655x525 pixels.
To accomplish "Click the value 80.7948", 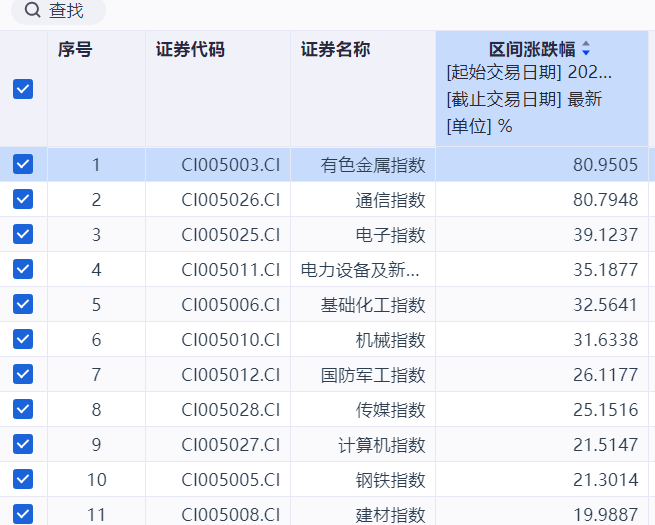I will (x=605, y=200).
